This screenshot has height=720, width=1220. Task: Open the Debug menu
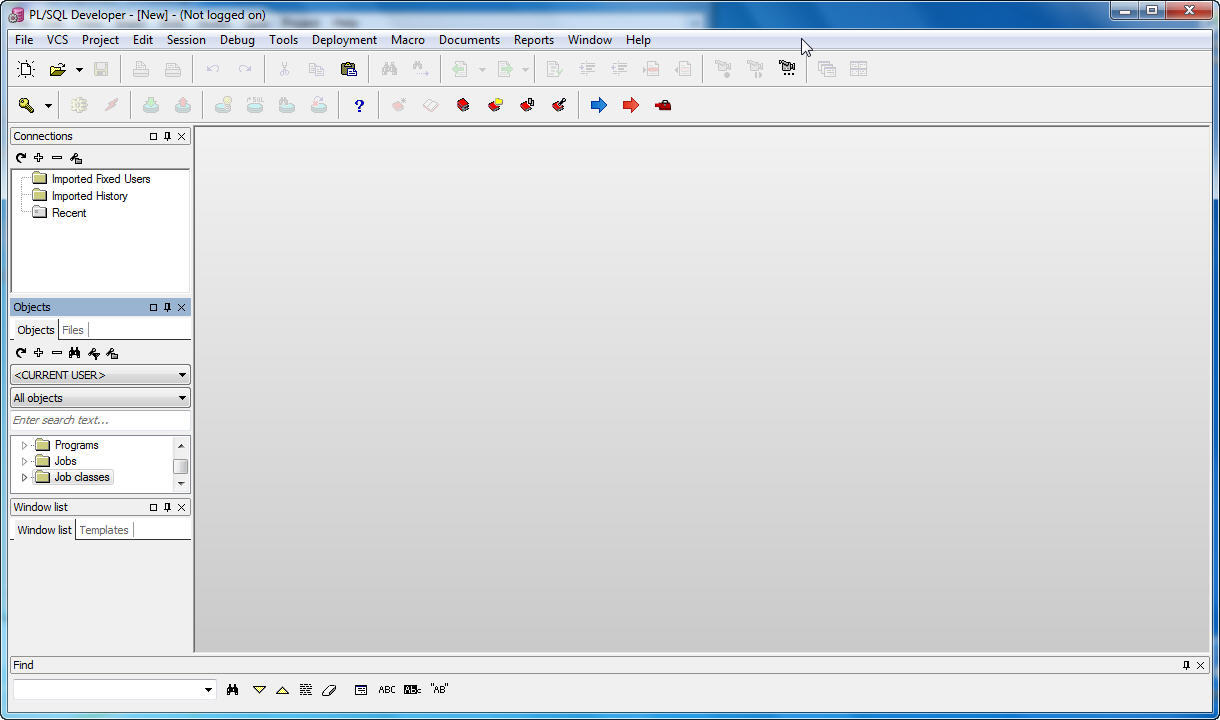coord(237,40)
